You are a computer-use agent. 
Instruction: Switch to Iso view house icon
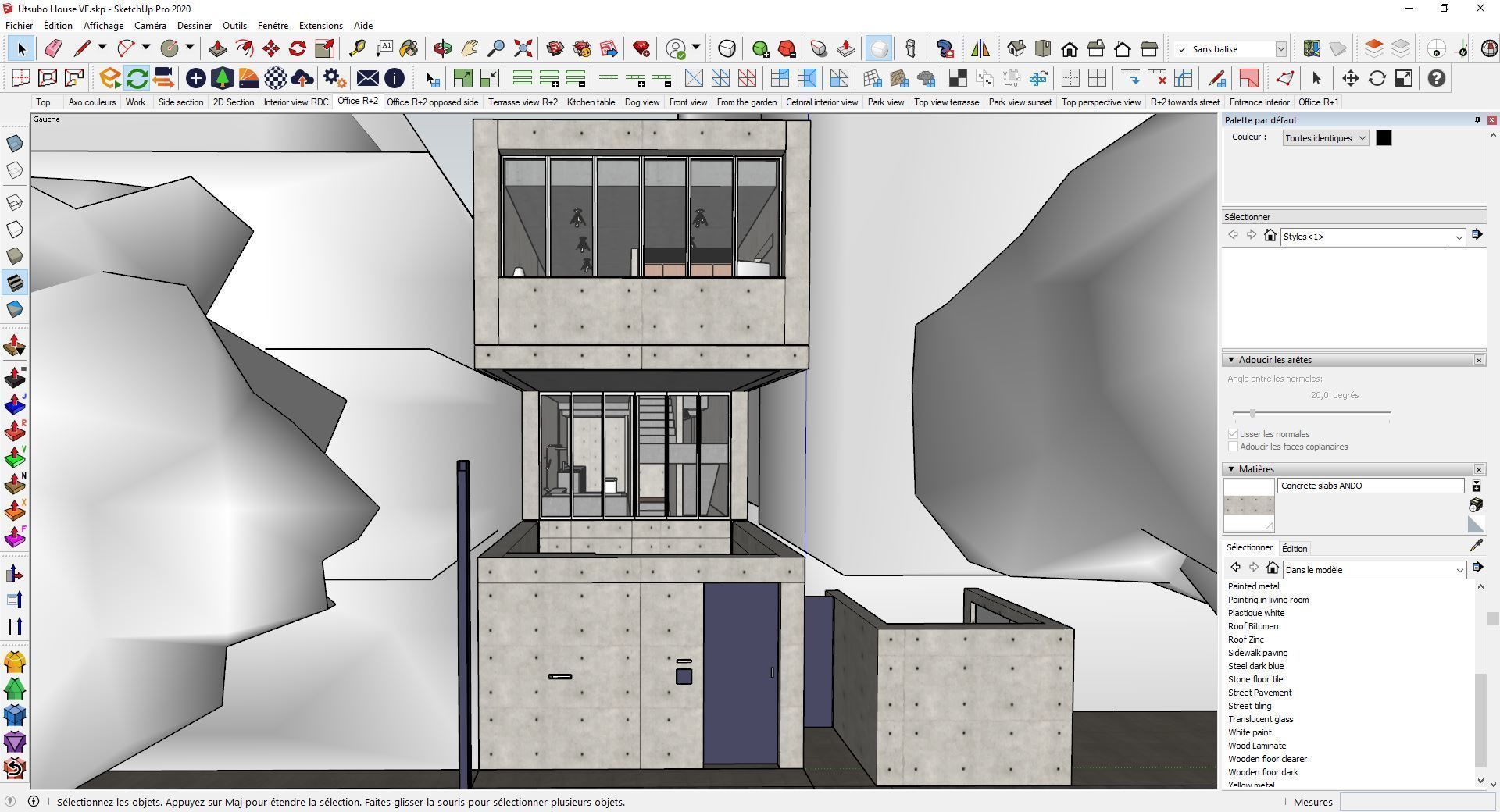(1016, 48)
